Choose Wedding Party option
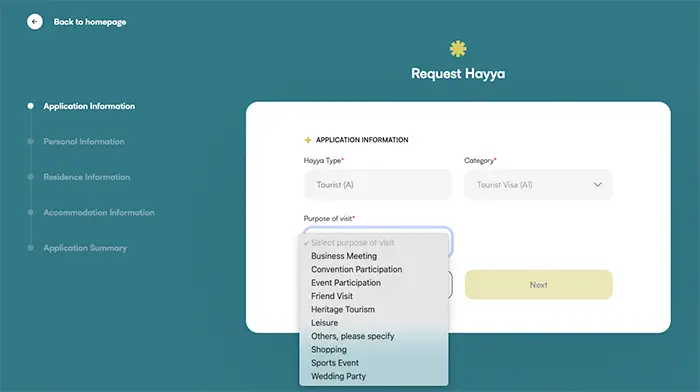The height and width of the screenshot is (392, 700). tap(374, 376)
